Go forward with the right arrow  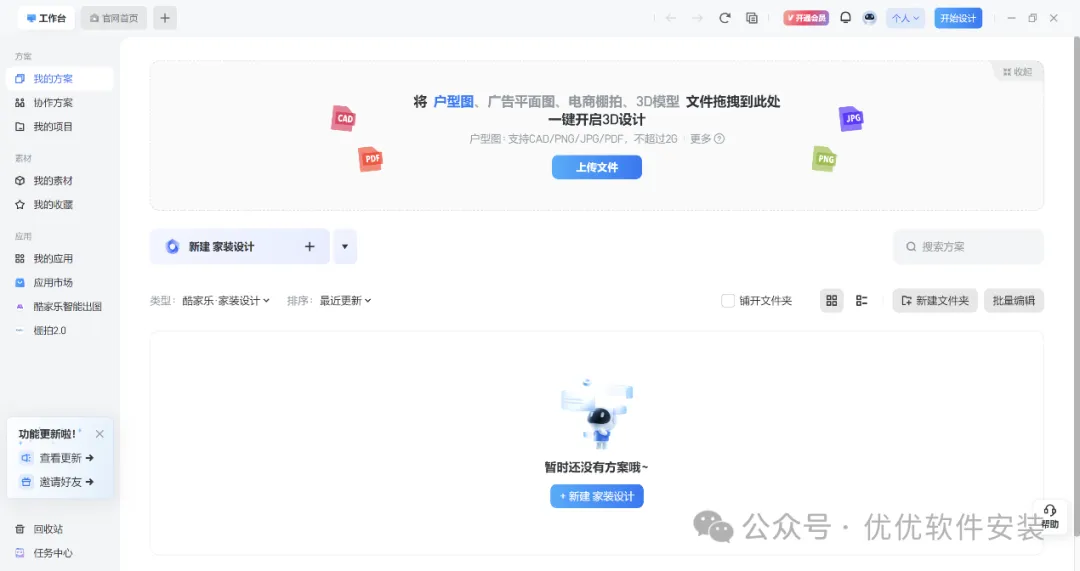click(697, 18)
